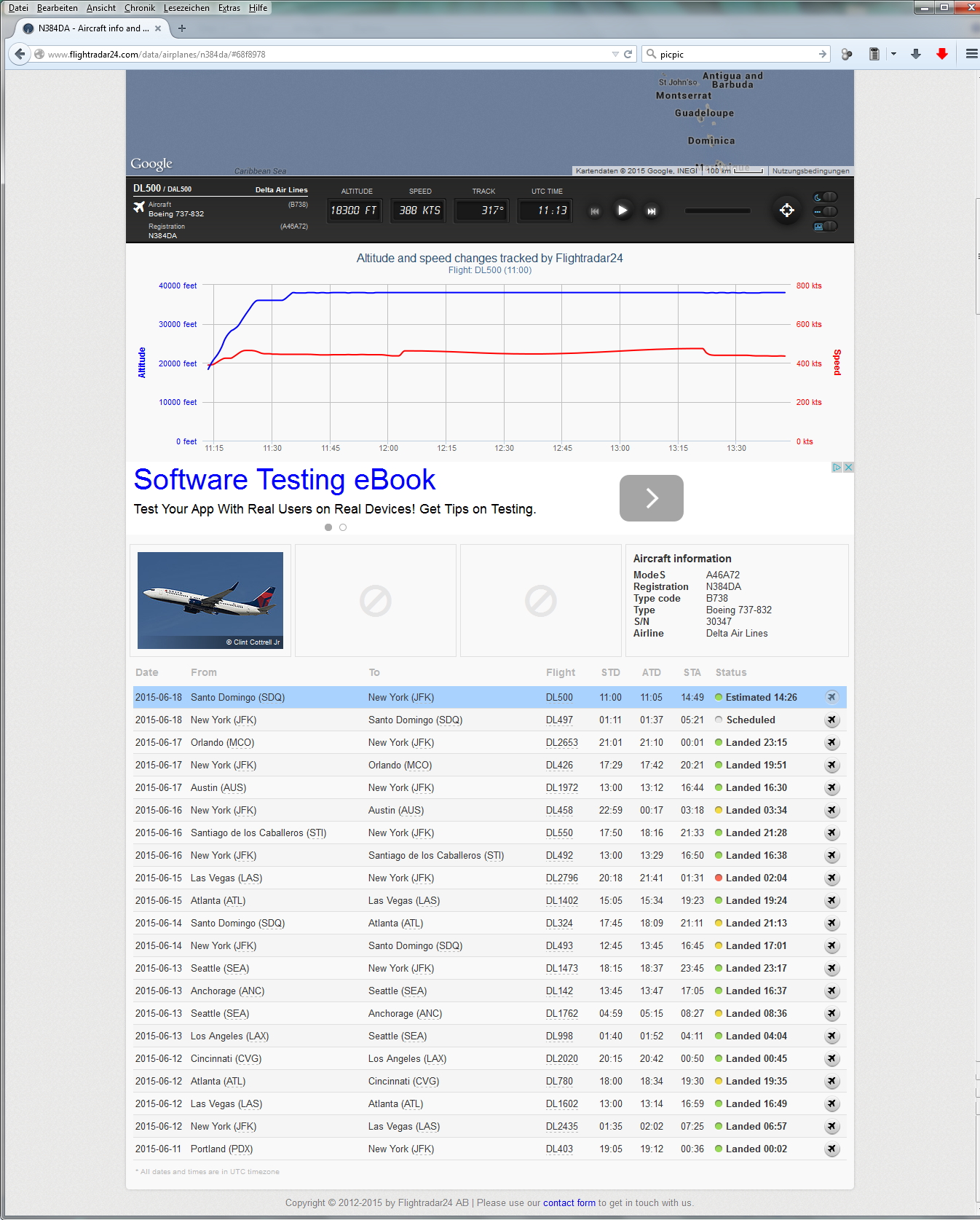Image resolution: width=980 pixels, height=1220 pixels.
Task: Expand dropdown arrow beside the clipboard icon
Action: (x=893, y=54)
